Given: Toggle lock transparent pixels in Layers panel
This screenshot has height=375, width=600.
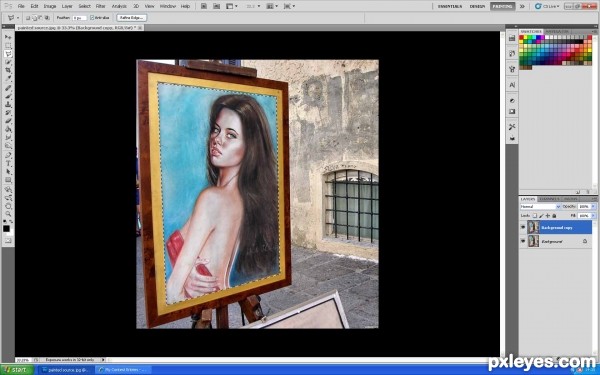Looking at the screenshot, I should (535, 216).
